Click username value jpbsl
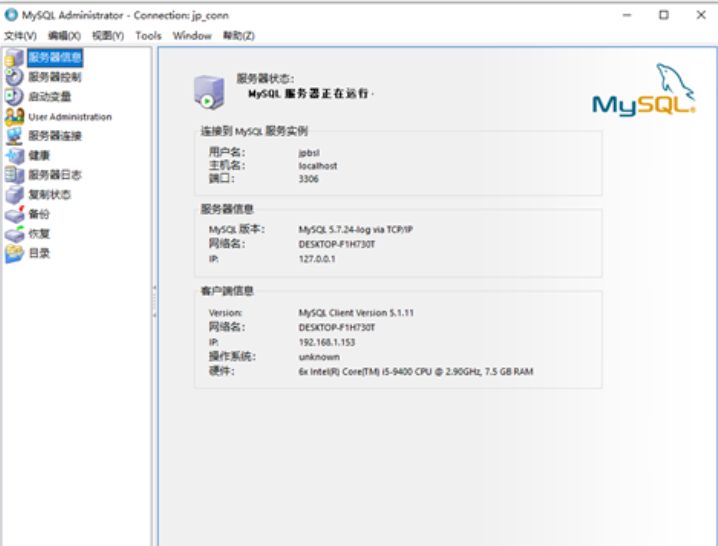718x546 pixels. tap(309, 153)
